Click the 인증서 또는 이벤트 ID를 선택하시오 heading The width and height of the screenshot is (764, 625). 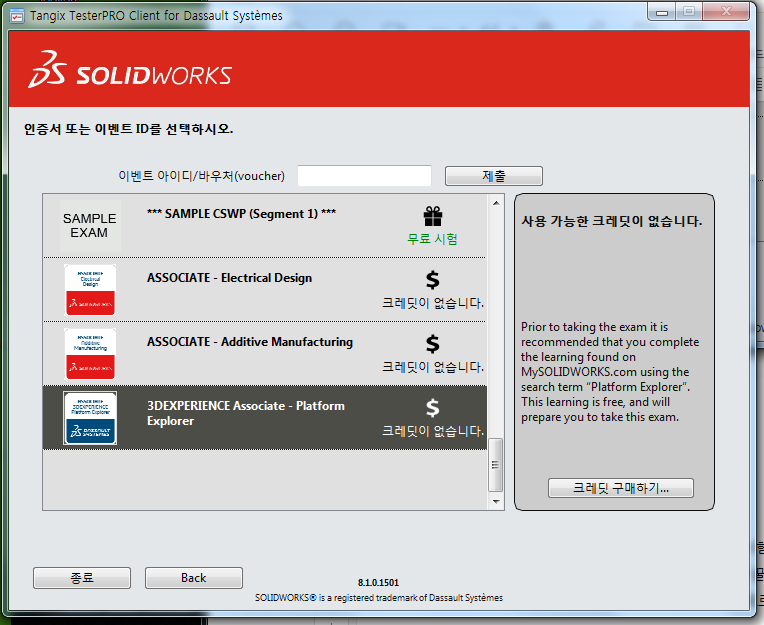tap(129, 129)
